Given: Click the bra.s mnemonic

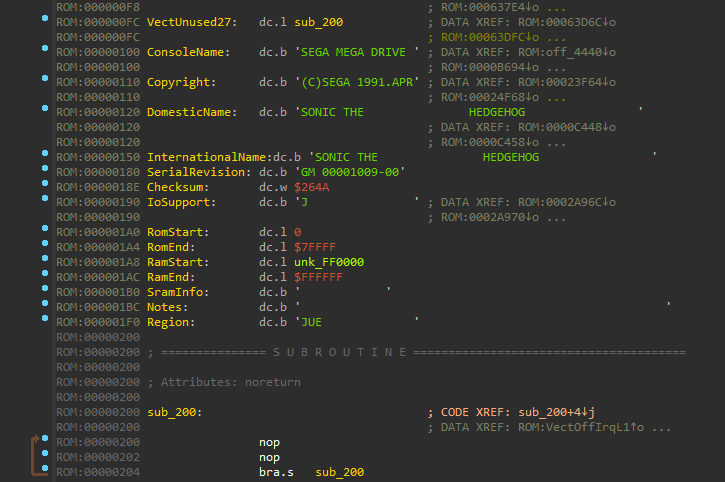Looking at the screenshot, I should point(276,472).
